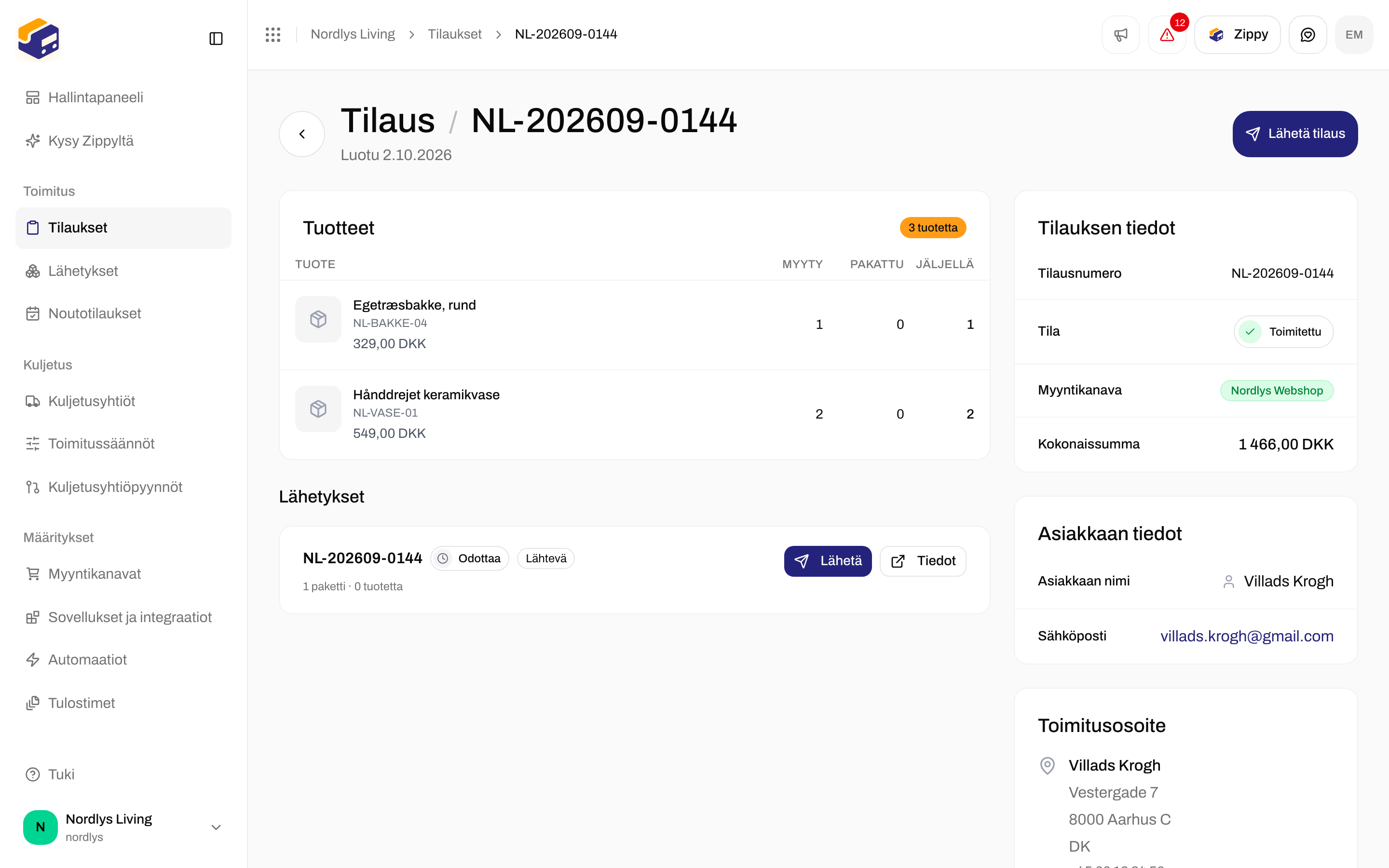Image resolution: width=1389 pixels, height=868 pixels.
Task: Click Tilaukset in the breadcrumb
Action: click(455, 34)
